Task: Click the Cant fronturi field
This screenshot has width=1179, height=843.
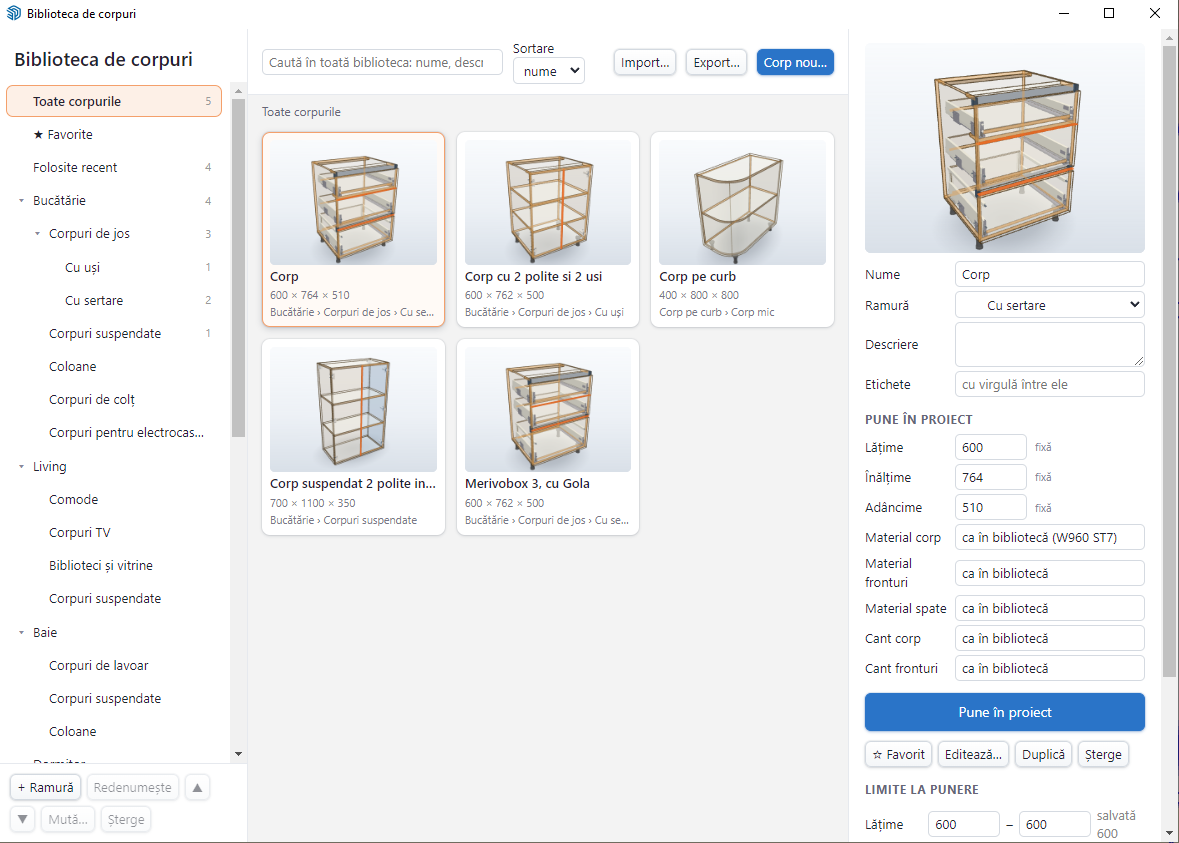Action: [x=1050, y=669]
